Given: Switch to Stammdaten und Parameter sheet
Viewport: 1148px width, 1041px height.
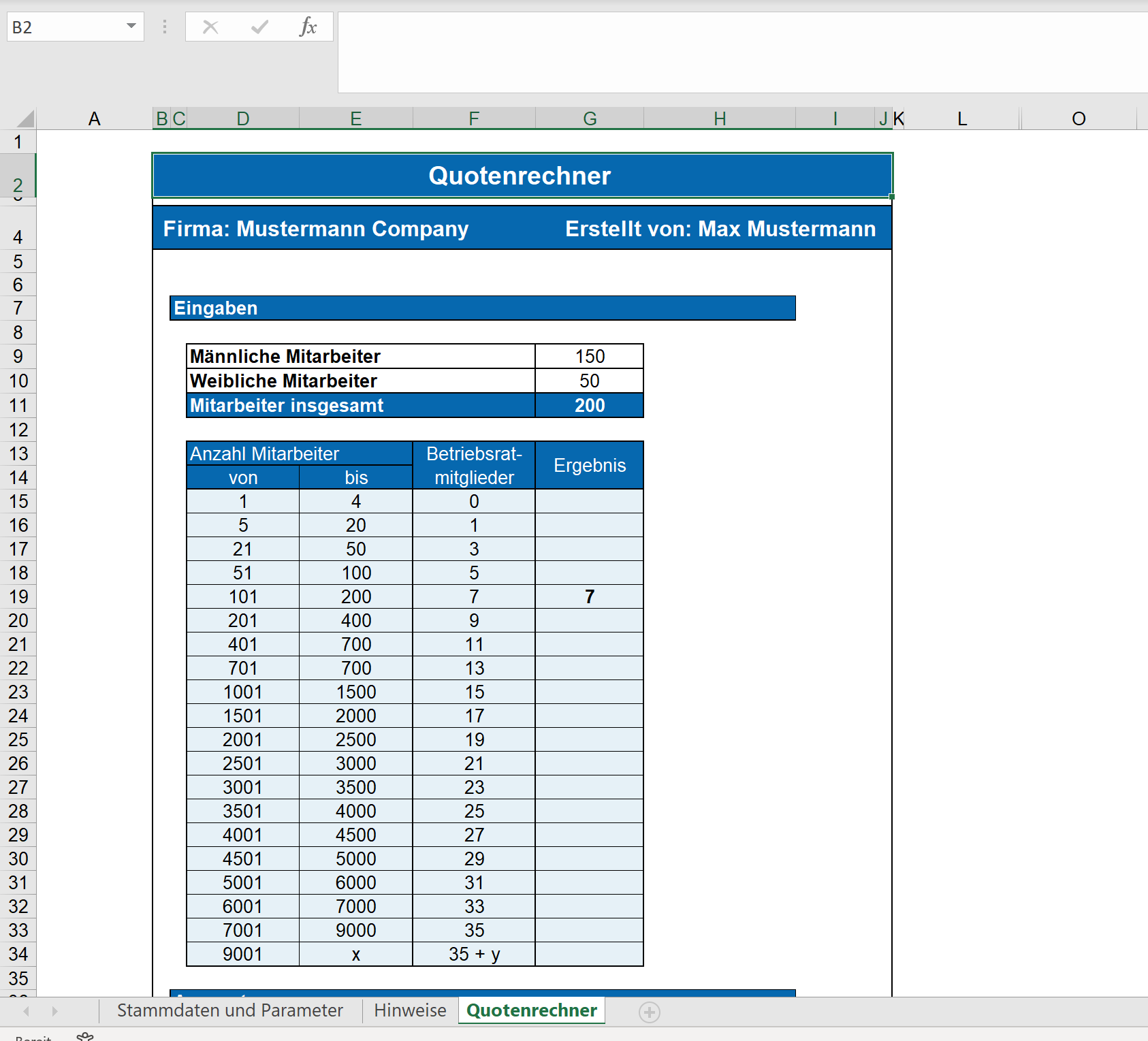Looking at the screenshot, I should pyautogui.click(x=230, y=1010).
